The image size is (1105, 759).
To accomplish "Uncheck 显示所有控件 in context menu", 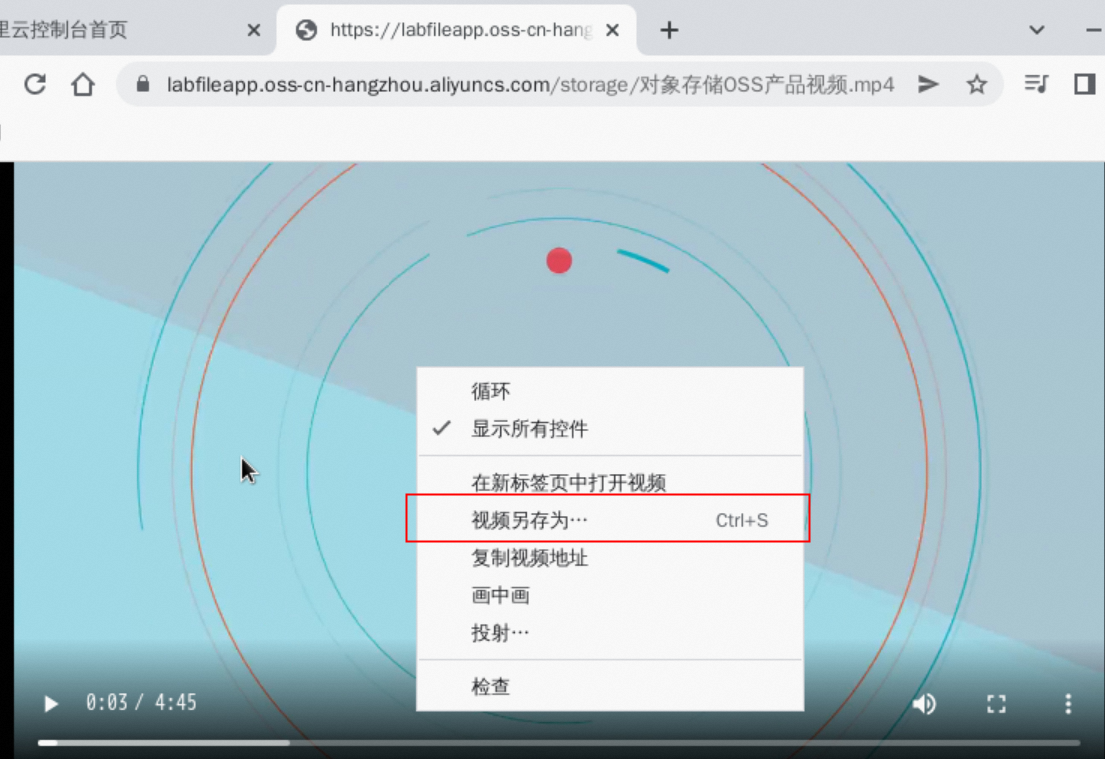I will (x=610, y=428).
